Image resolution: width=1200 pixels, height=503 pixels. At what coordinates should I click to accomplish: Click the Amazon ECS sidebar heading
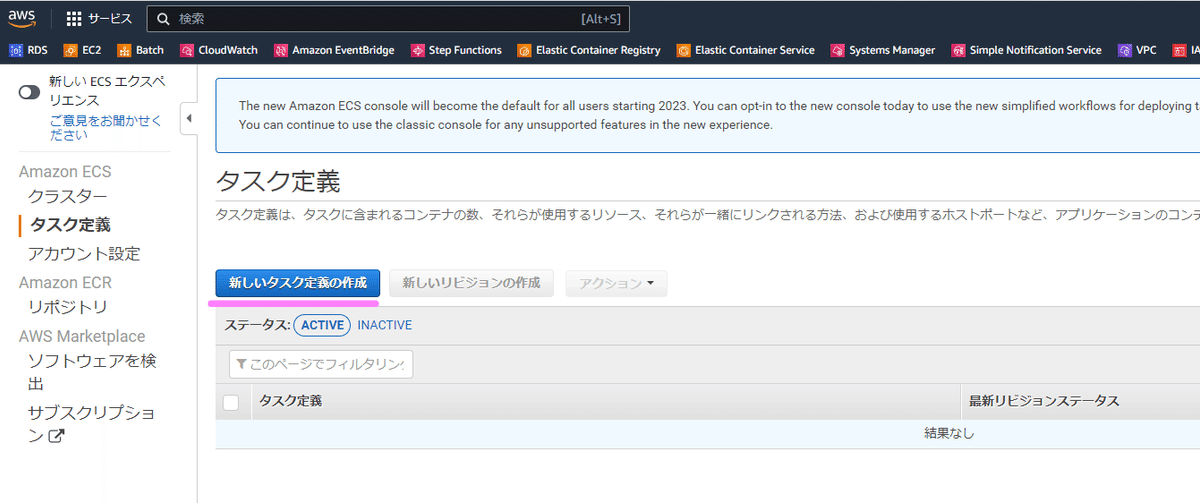[65, 172]
